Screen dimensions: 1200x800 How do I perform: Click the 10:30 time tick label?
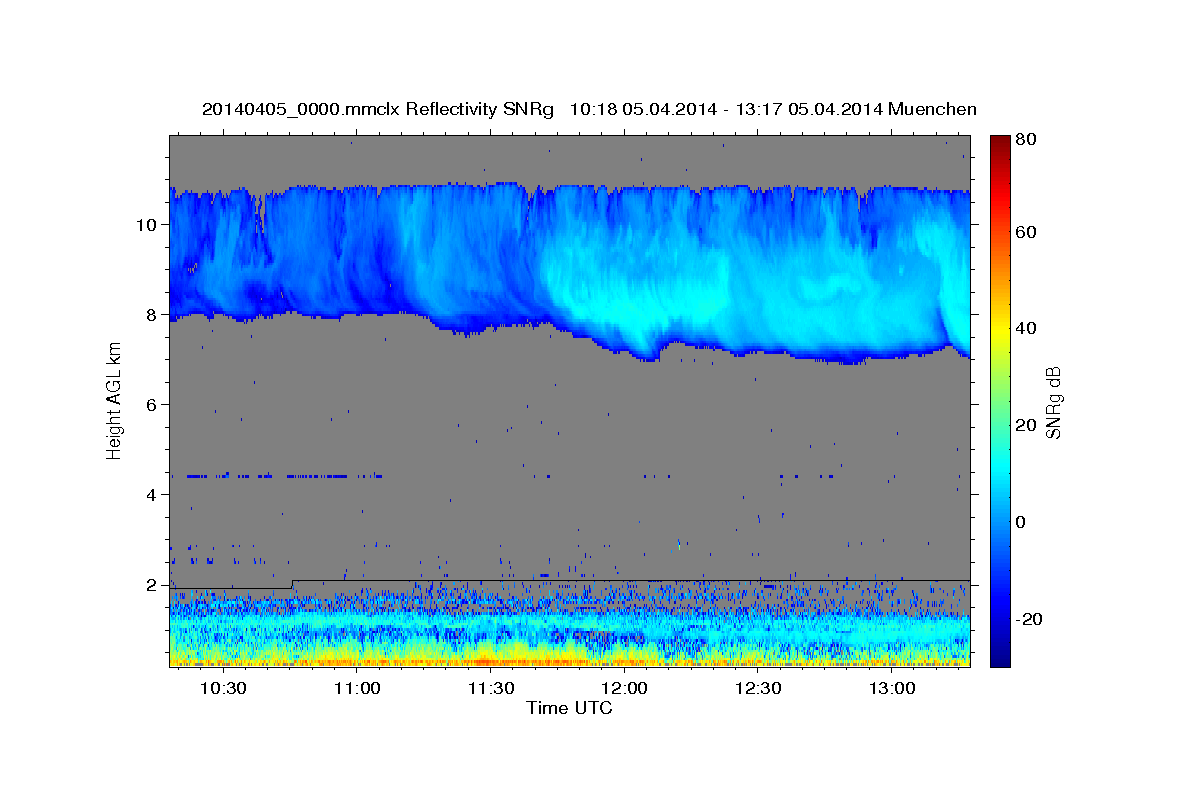(223, 689)
